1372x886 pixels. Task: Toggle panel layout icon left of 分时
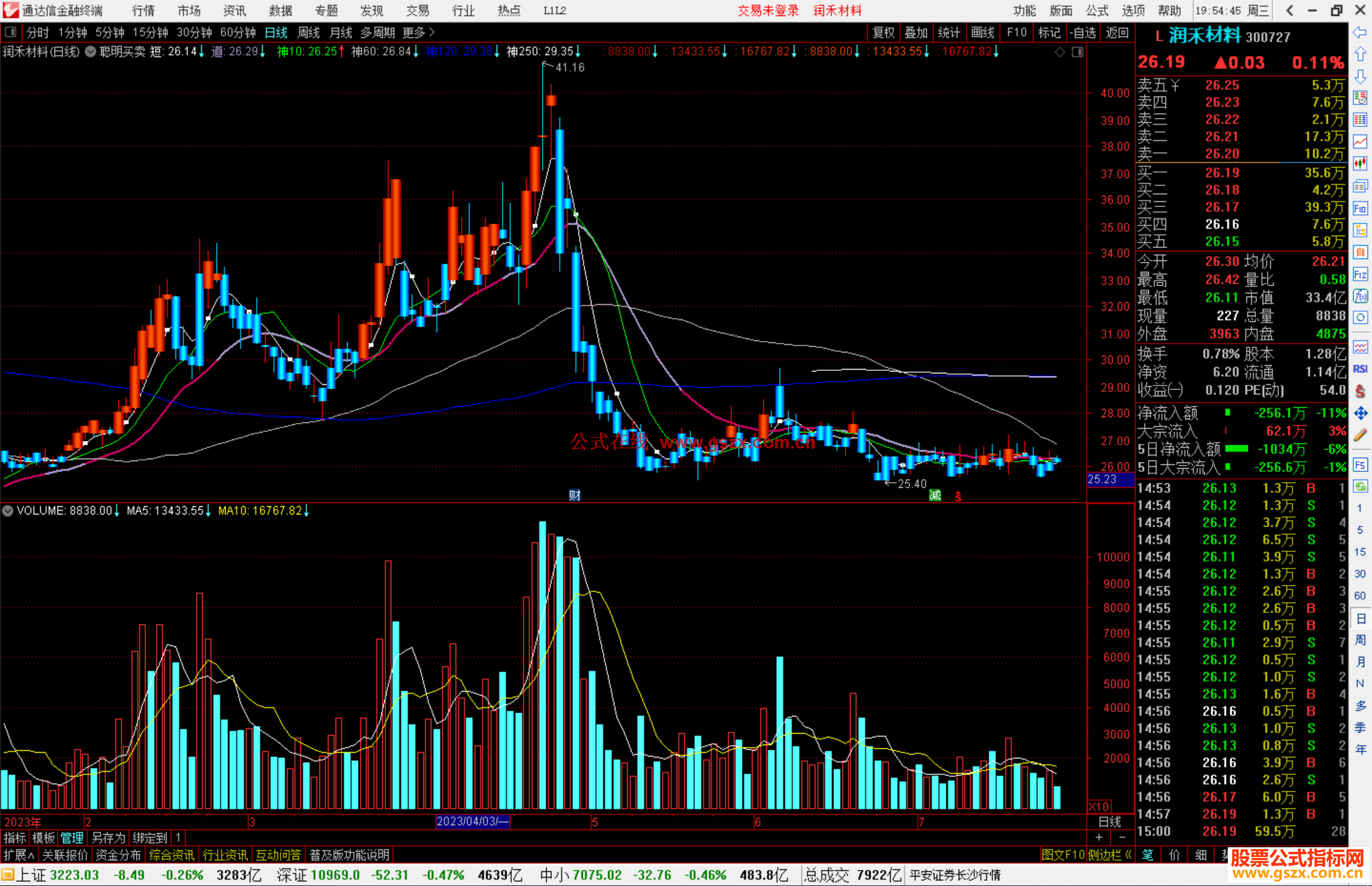[10, 32]
